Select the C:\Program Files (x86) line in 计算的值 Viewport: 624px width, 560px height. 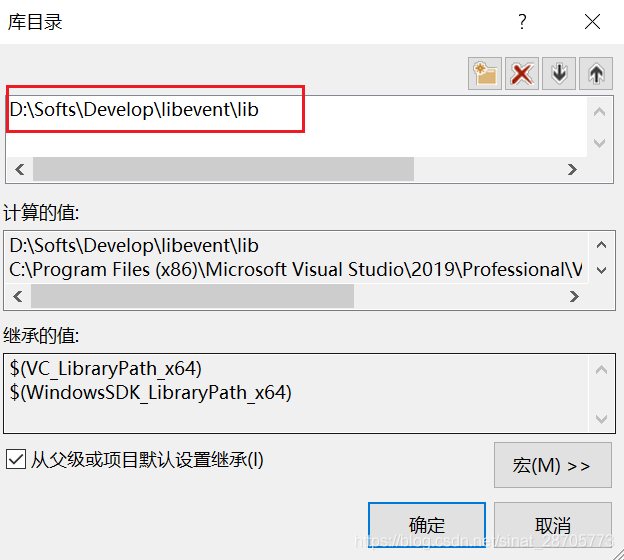296,270
